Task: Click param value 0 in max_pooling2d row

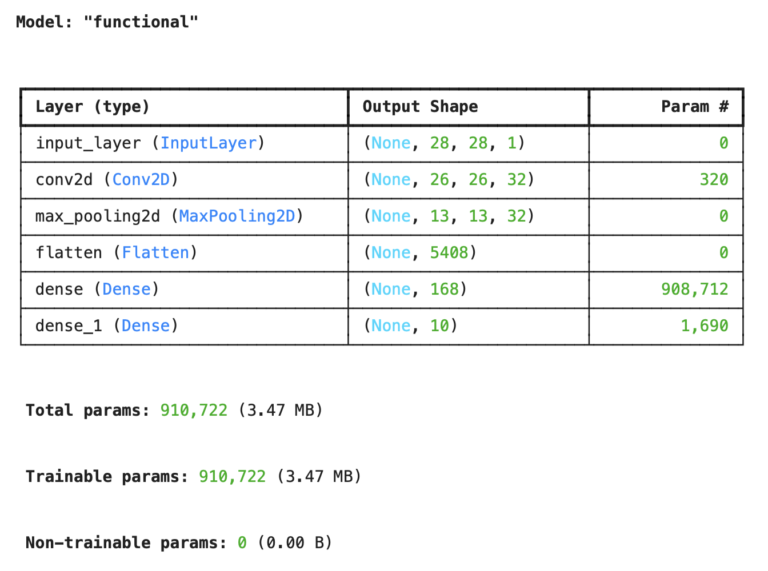Action: (723, 216)
